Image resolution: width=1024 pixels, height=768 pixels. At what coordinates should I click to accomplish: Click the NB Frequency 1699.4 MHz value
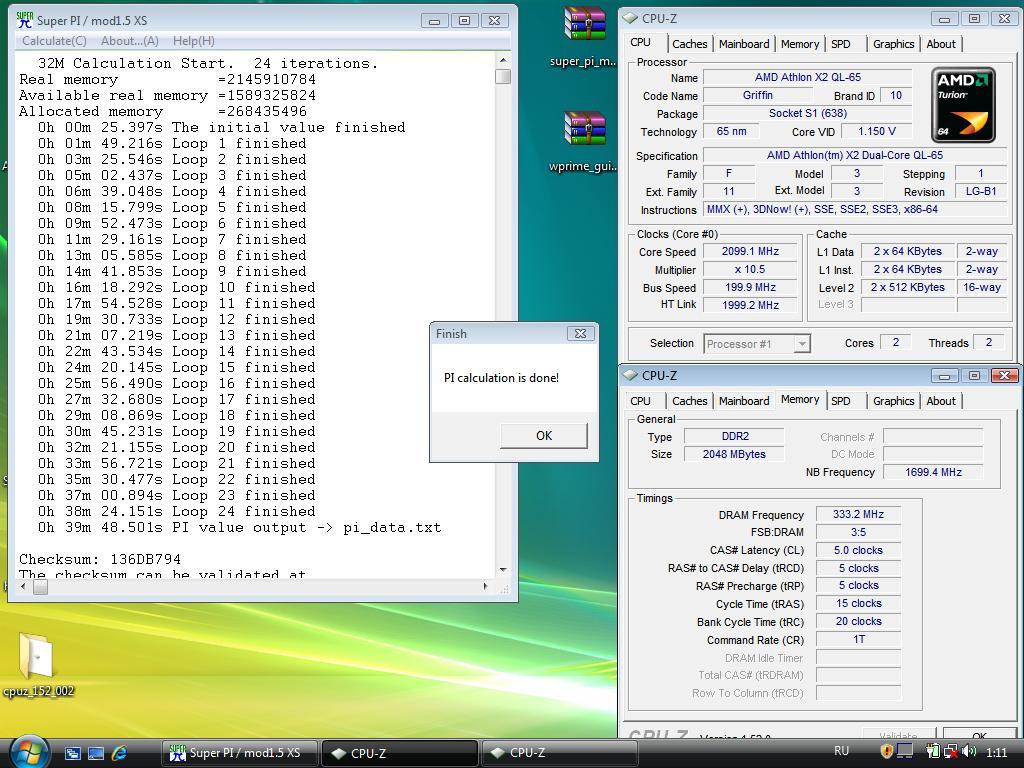933,472
